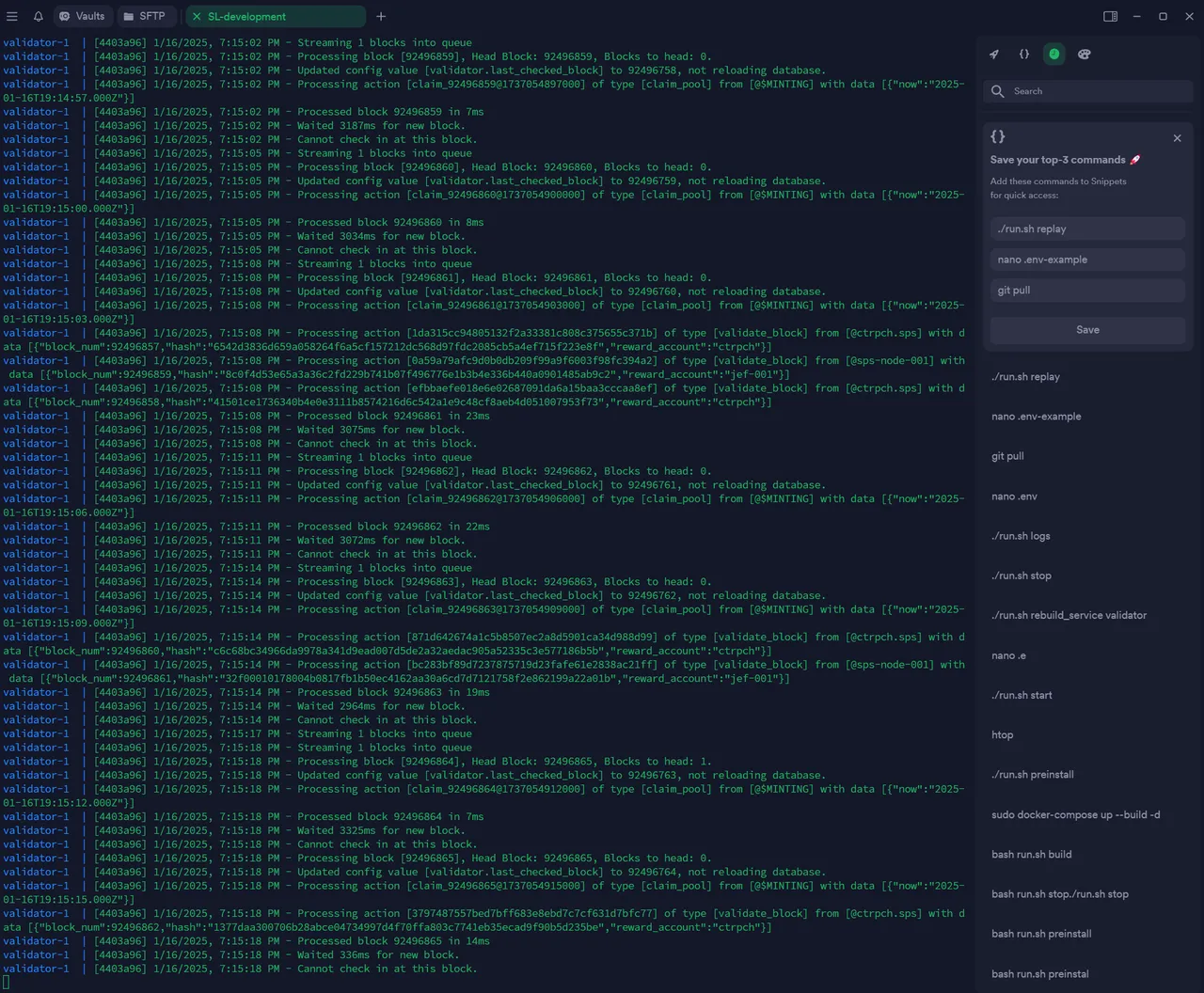Click the terminal cursor at the bottom prompt

click(x=6, y=983)
